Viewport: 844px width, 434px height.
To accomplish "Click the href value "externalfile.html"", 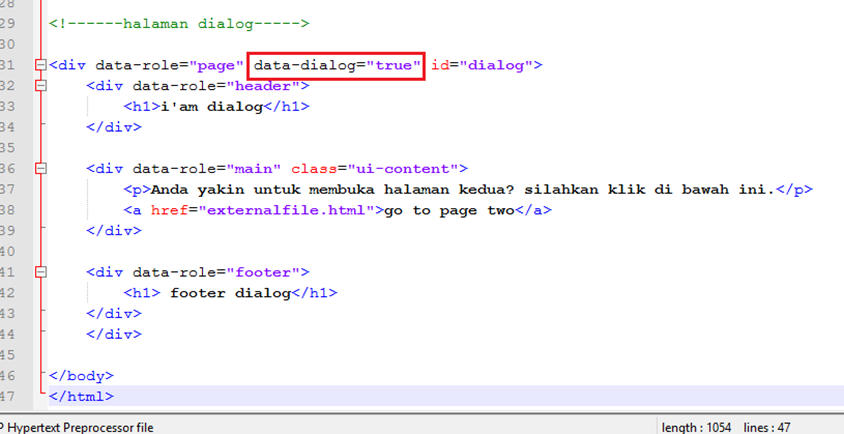I will pos(290,211).
